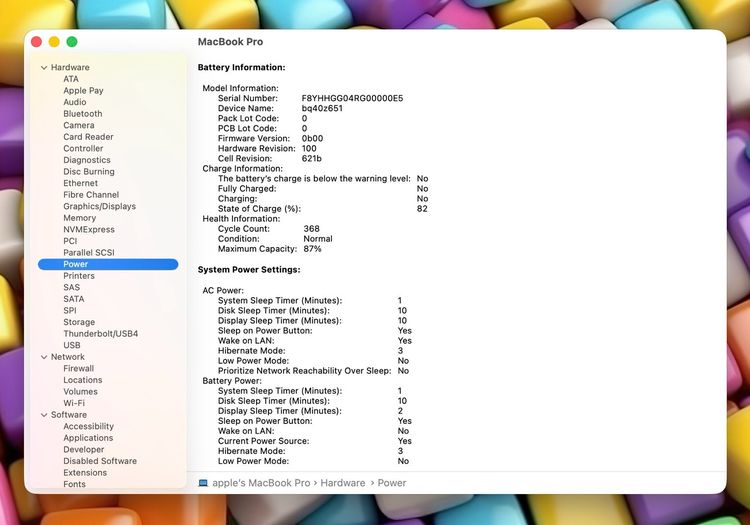750x525 pixels.
Task: Click Power in the path bar
Action: 392,483
